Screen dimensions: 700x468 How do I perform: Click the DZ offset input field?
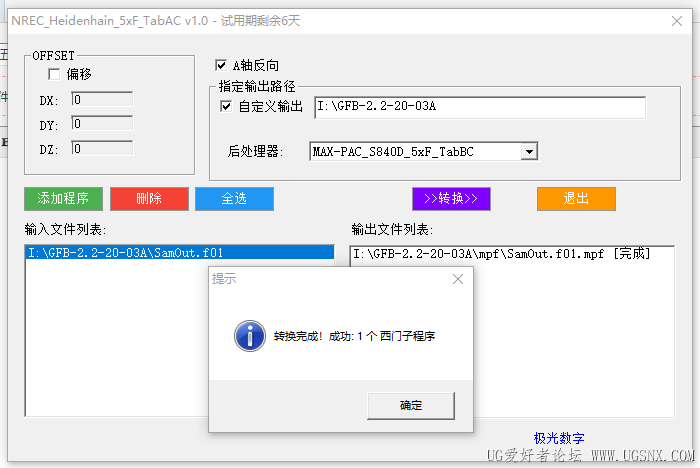coord(102,148)
